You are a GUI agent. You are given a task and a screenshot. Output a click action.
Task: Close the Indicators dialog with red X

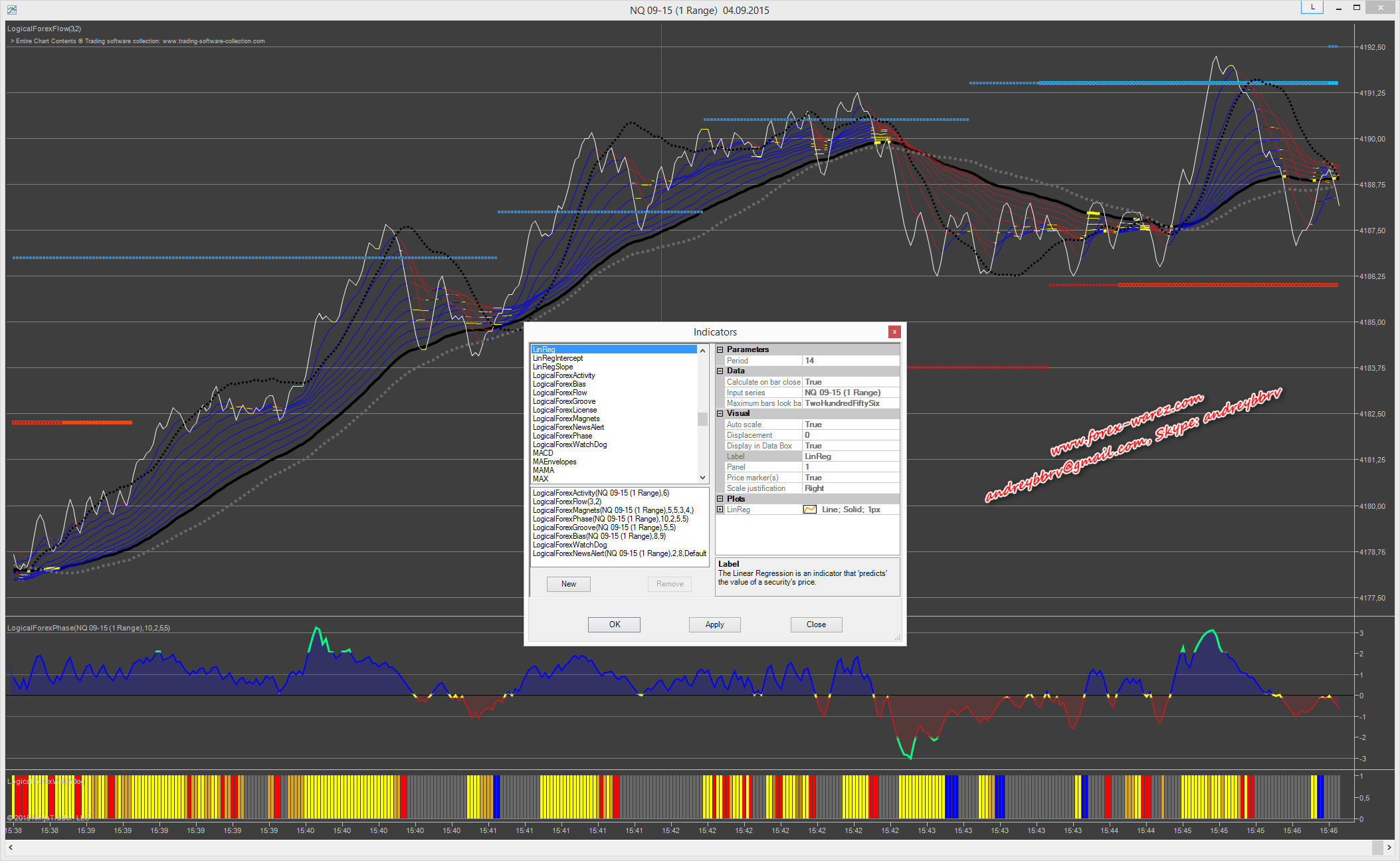(x=894, y=332)
